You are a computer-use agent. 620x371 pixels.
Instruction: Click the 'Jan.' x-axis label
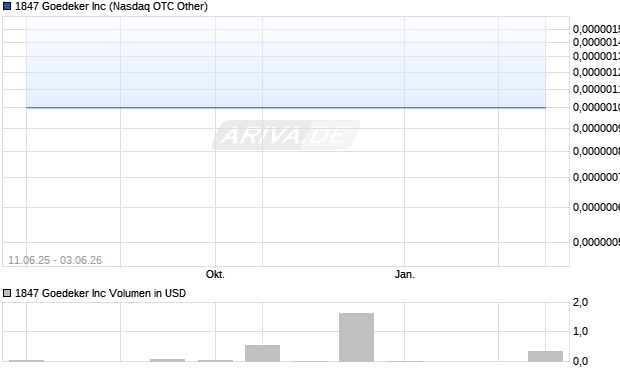pyautogui.click(x=405, y=274)
